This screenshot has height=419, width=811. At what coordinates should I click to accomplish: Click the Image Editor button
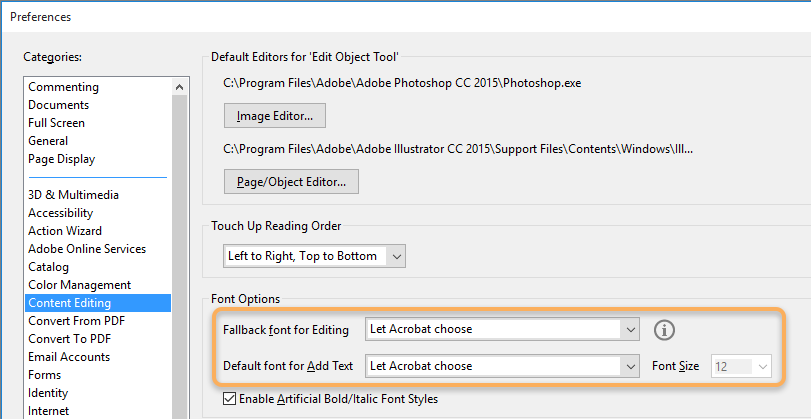pos(275,116)
